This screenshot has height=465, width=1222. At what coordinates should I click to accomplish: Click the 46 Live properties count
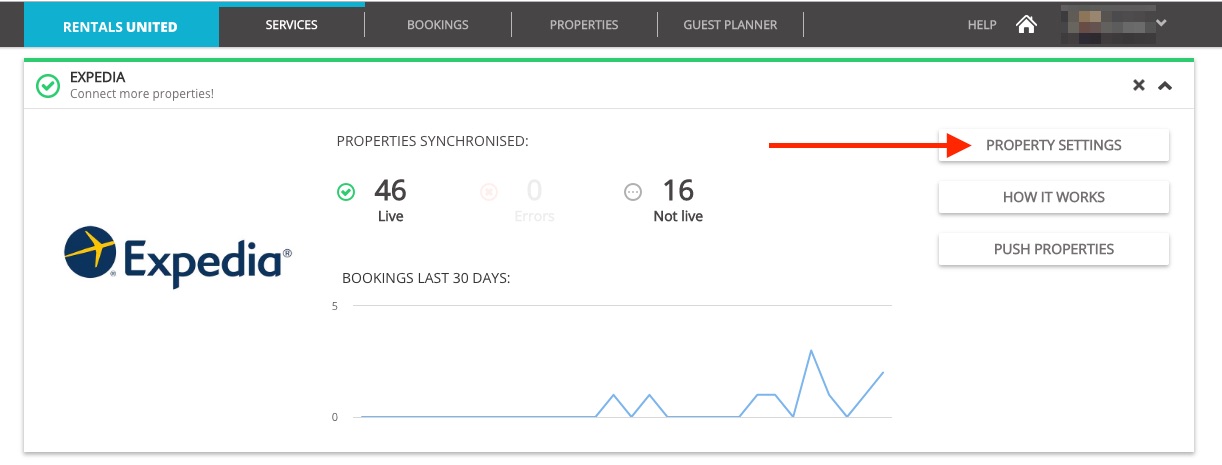390,190
